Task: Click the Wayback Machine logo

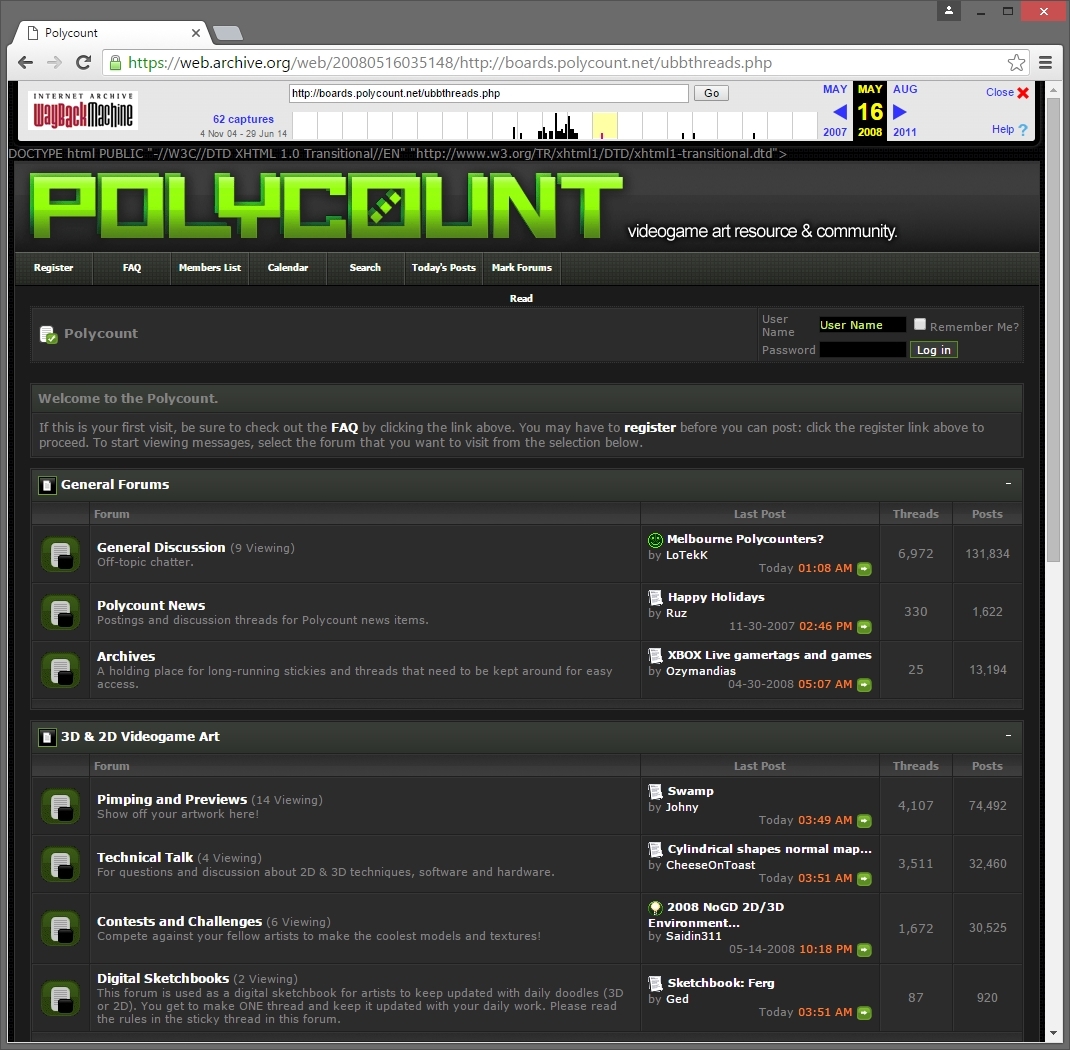Action: pyautogui.click(x=83, y=111)
